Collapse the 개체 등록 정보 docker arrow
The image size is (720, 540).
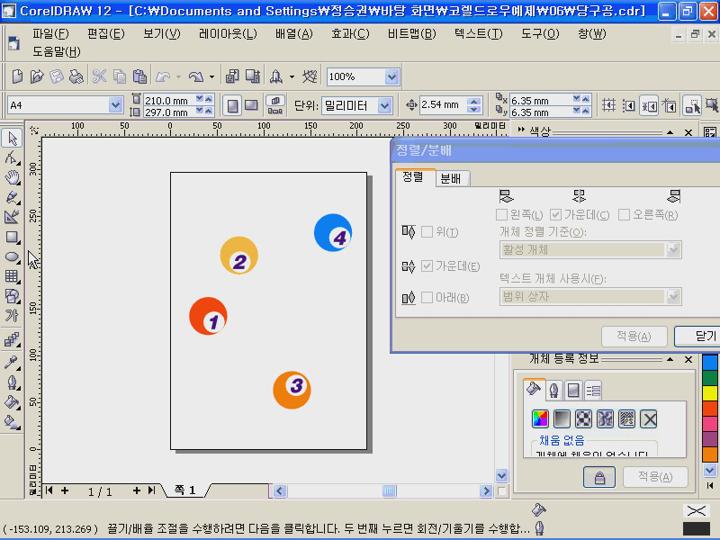[x=670, y=359]
